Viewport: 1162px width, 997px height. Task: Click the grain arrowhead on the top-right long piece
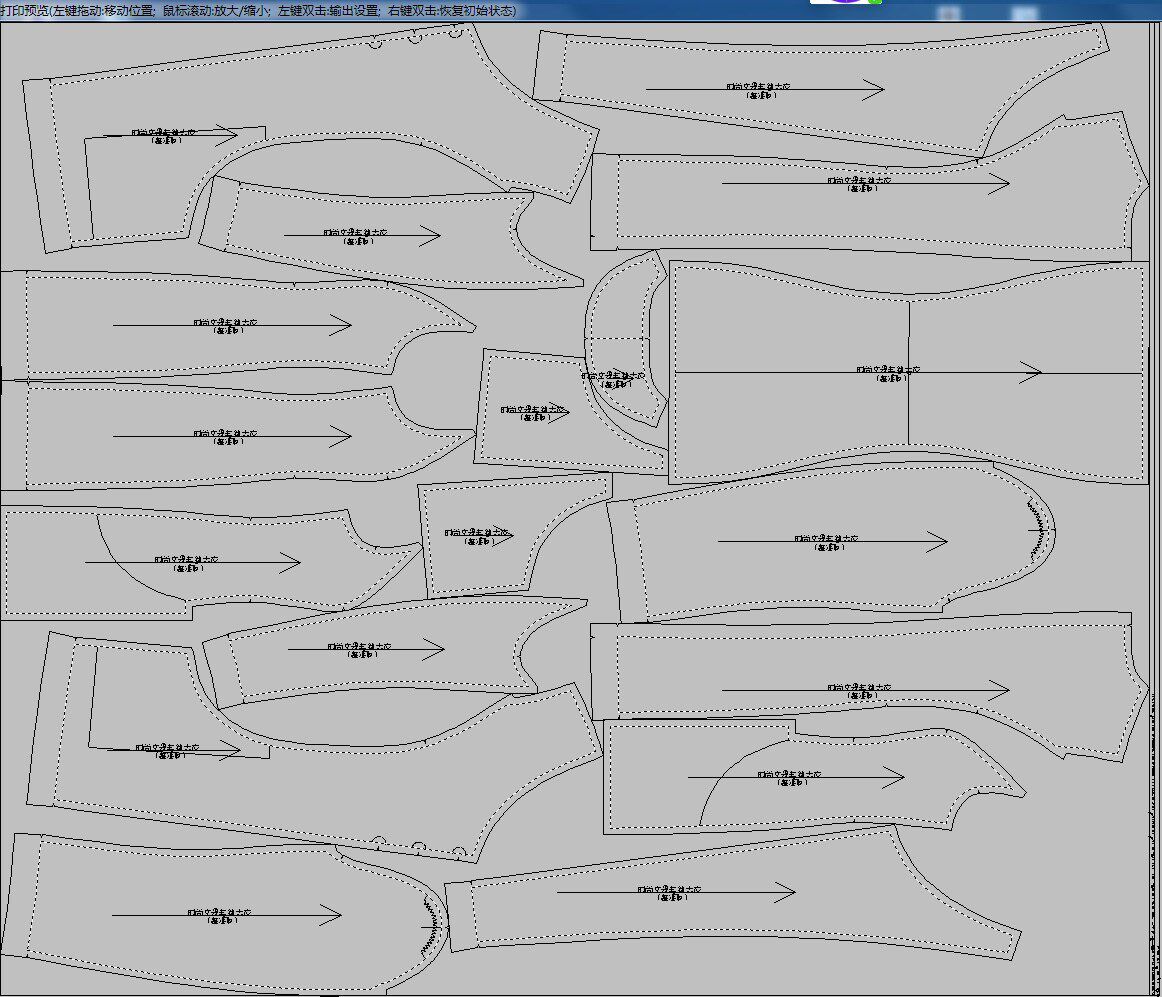(873, 89)
